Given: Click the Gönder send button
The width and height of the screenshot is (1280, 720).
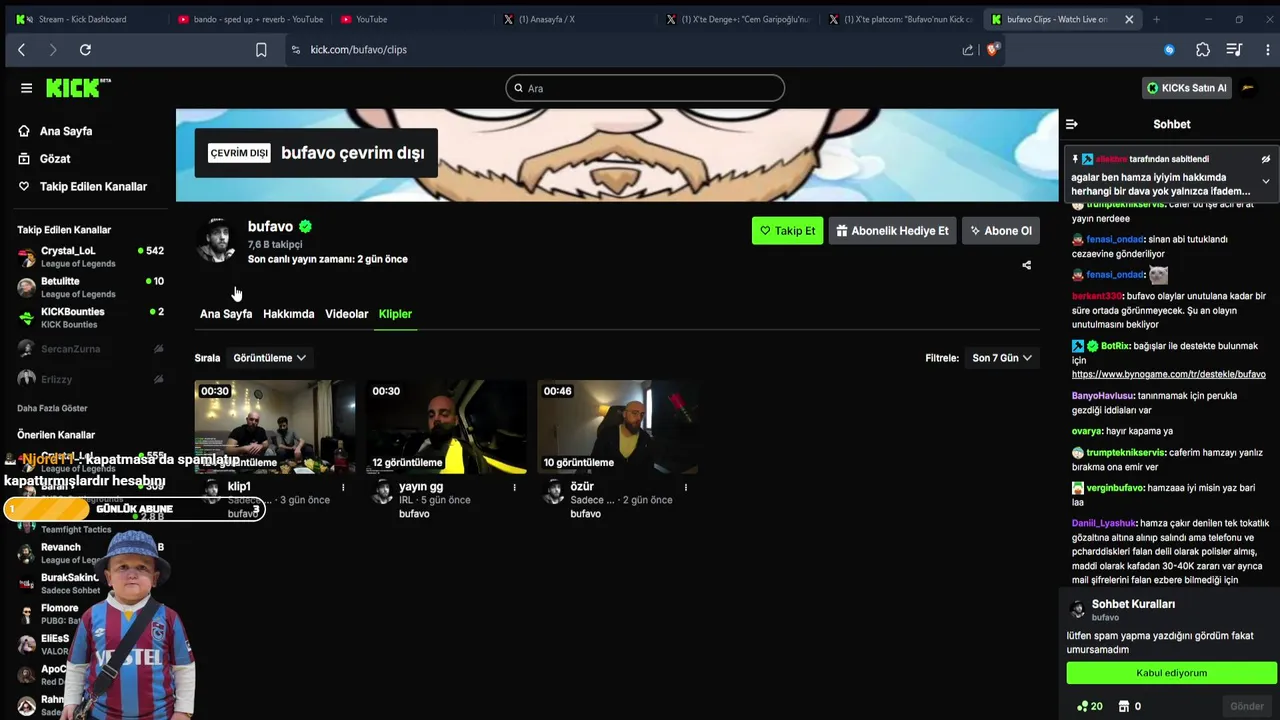Looking at the screenshot, I should pyautogui.click(x=1247, y=706).
